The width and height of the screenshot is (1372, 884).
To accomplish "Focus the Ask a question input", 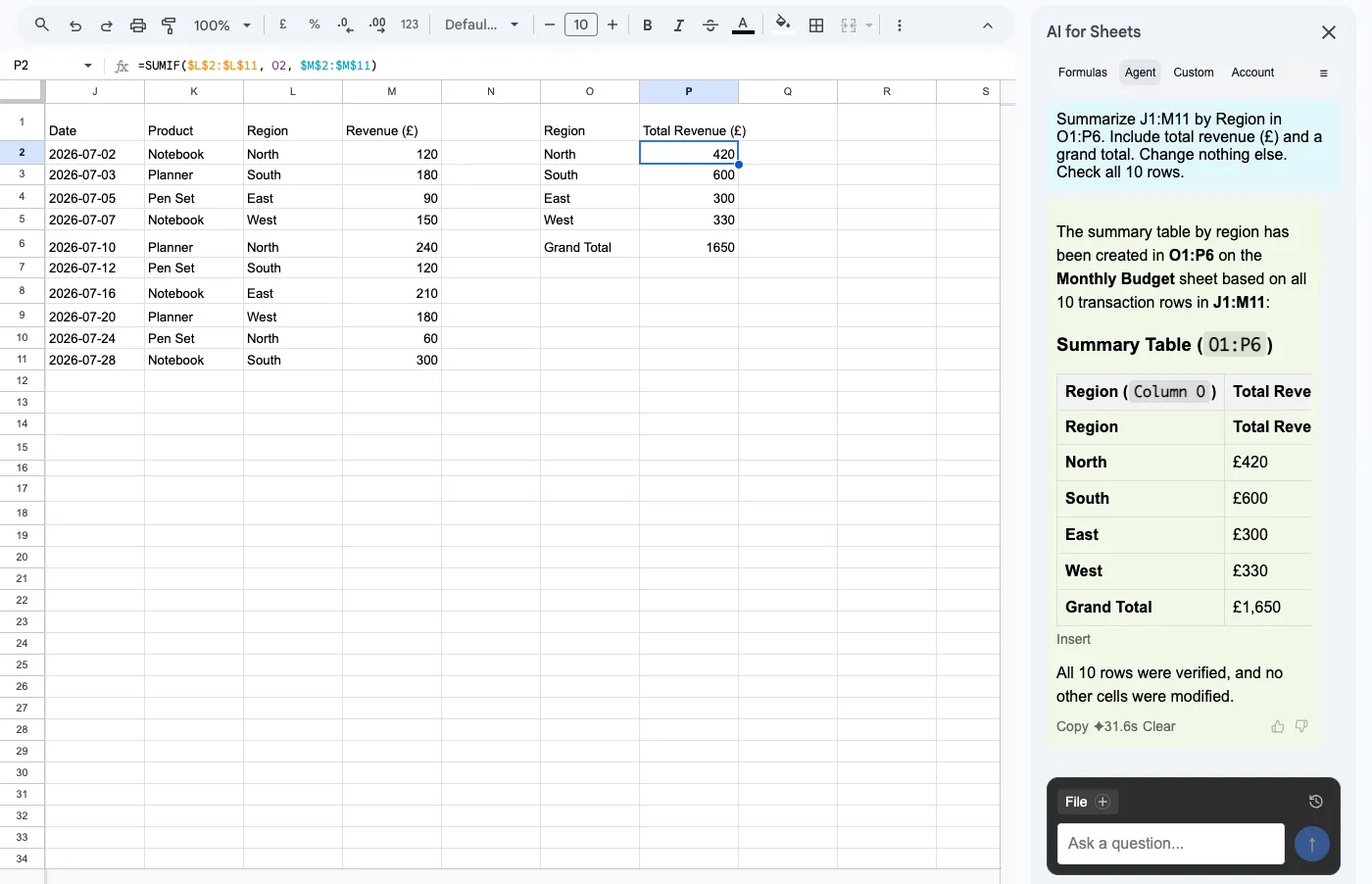I will pos(1171,843).
